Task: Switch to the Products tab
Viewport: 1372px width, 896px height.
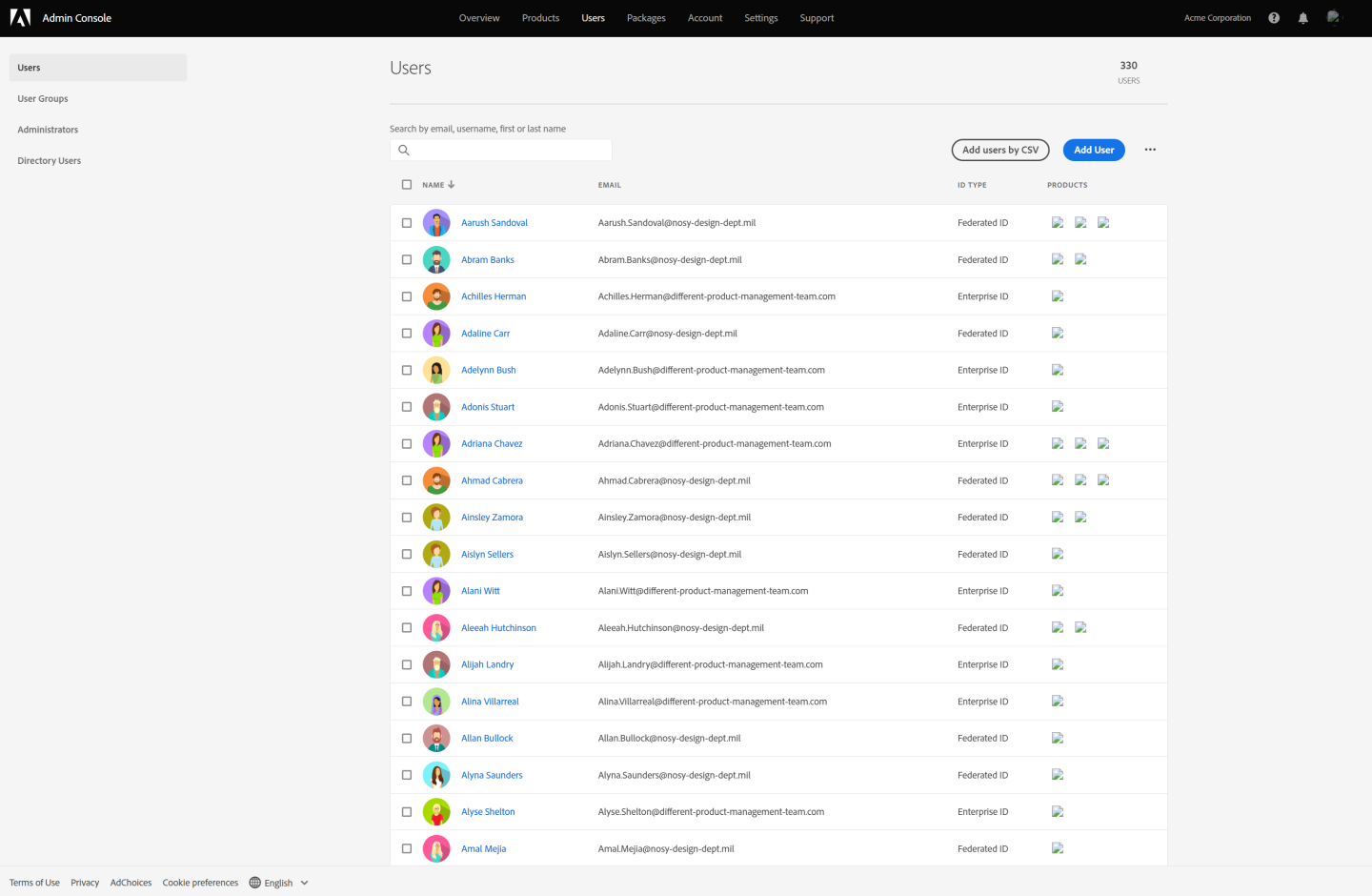Action: click(x=540, y=18)
